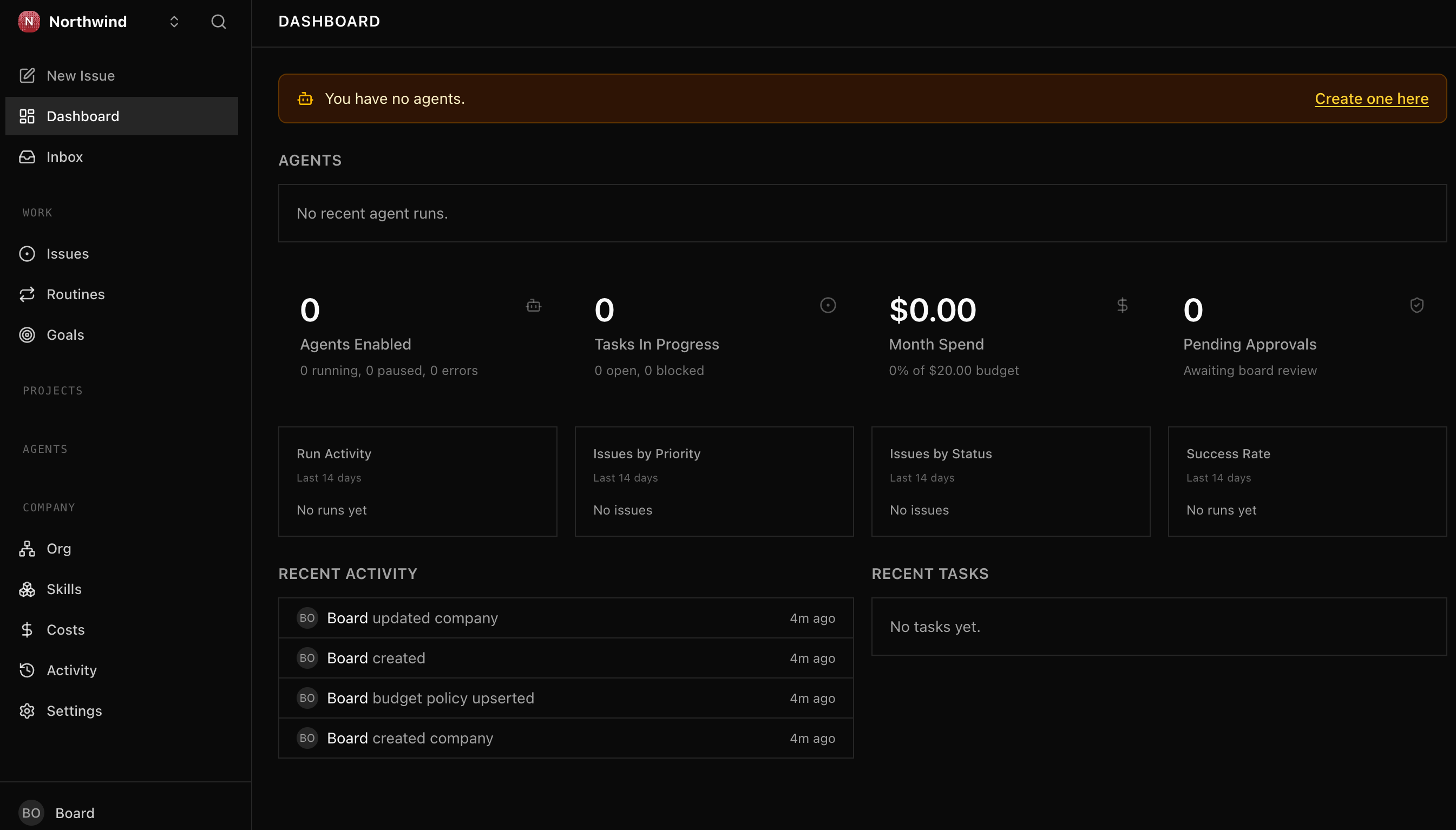Click the circle-dot icon on Tasks In Progress
This screenshot has height=830, width=1456.
[828, 306]
